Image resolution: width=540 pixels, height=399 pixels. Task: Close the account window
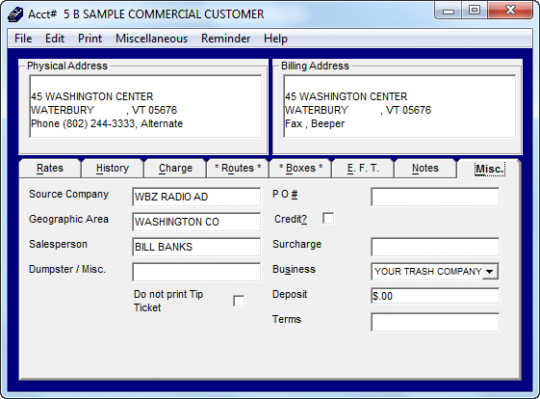510,10
